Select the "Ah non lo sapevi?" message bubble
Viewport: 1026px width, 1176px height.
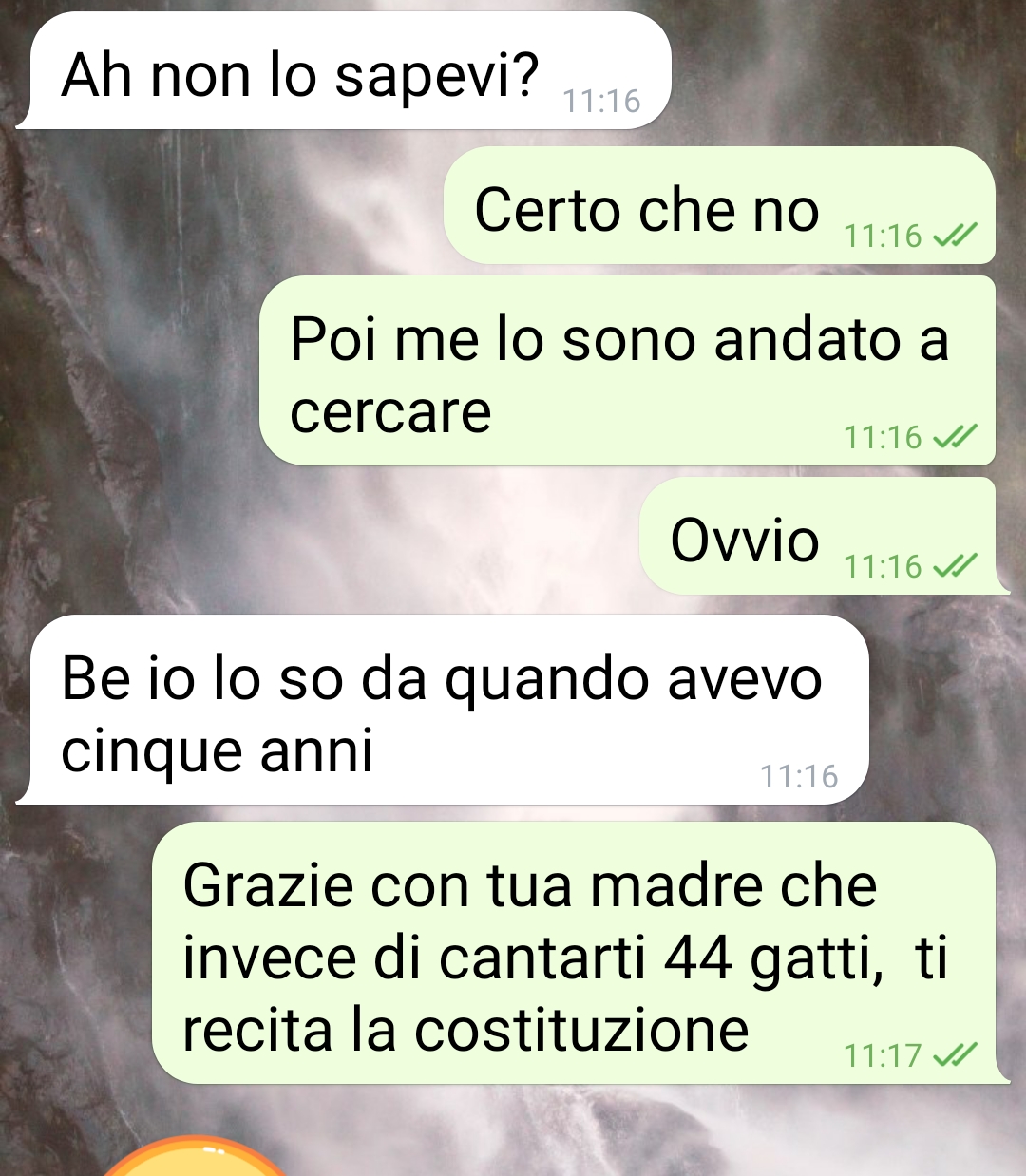click(x=344, y=71)
